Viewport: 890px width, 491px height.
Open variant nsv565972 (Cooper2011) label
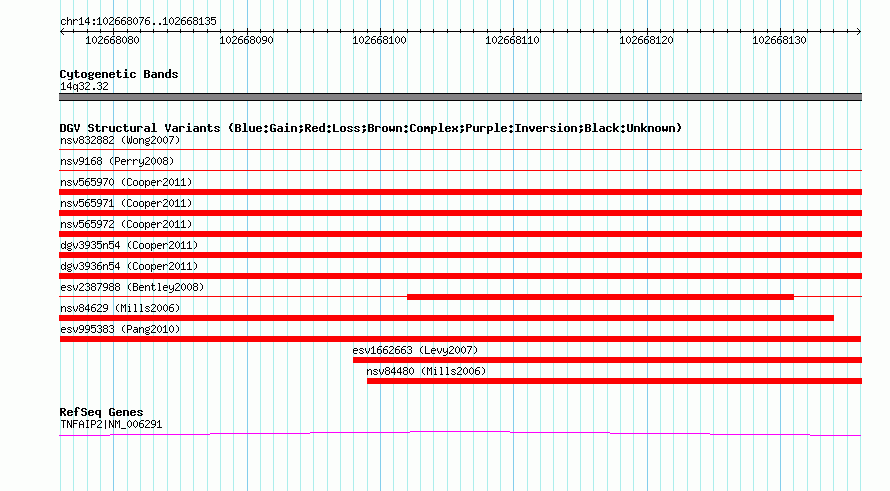coord(126,224)
